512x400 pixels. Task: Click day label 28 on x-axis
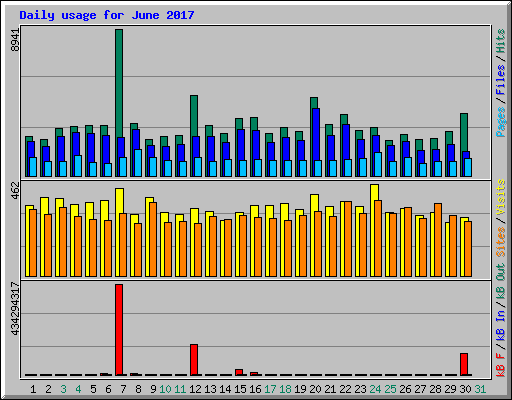(x=435, y=389)
